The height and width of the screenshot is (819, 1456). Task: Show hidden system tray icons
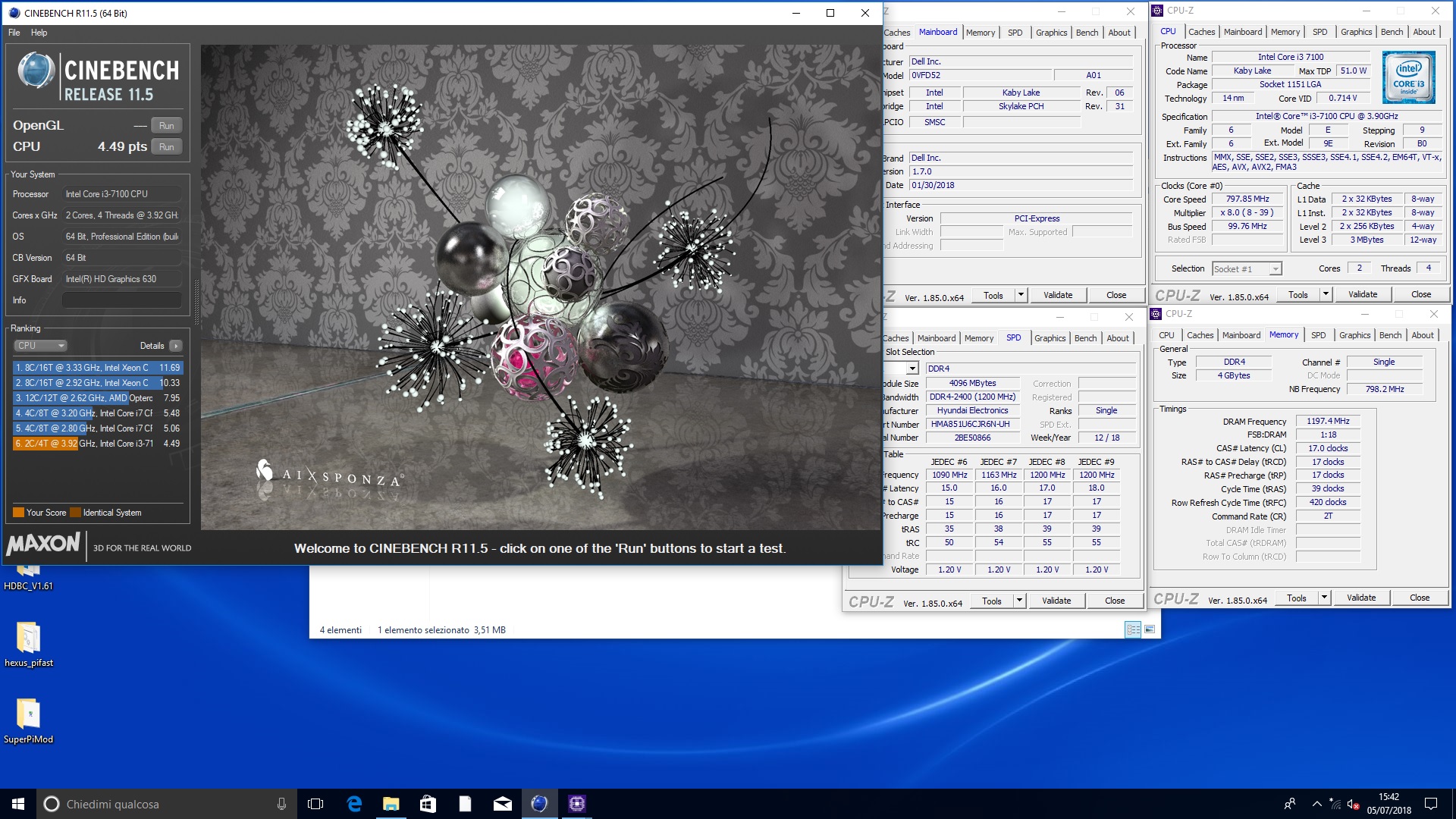click(x=1317, y=804)
